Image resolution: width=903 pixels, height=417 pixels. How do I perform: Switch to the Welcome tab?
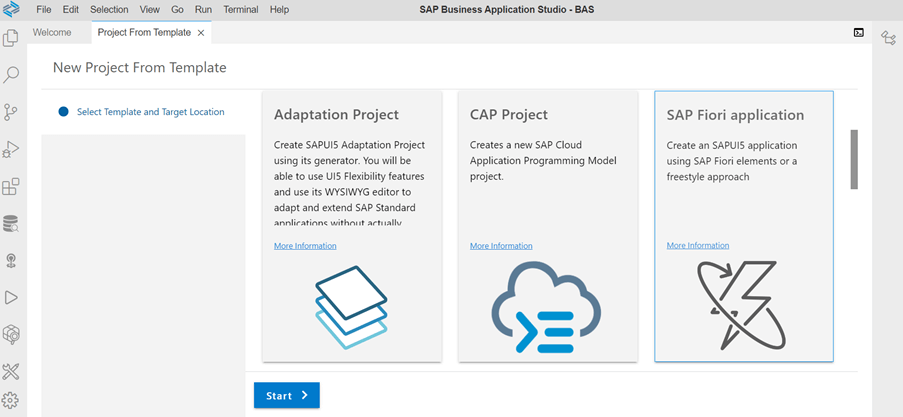click(x=52, y=33)
